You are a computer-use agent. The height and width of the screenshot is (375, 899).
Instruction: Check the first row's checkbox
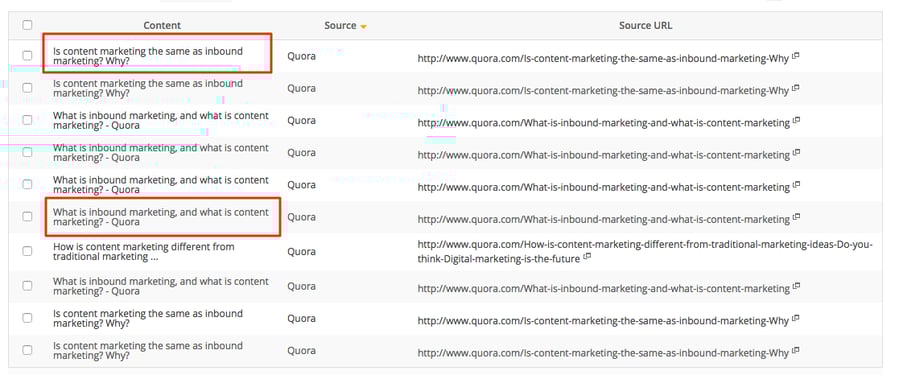tap(28, 56)
